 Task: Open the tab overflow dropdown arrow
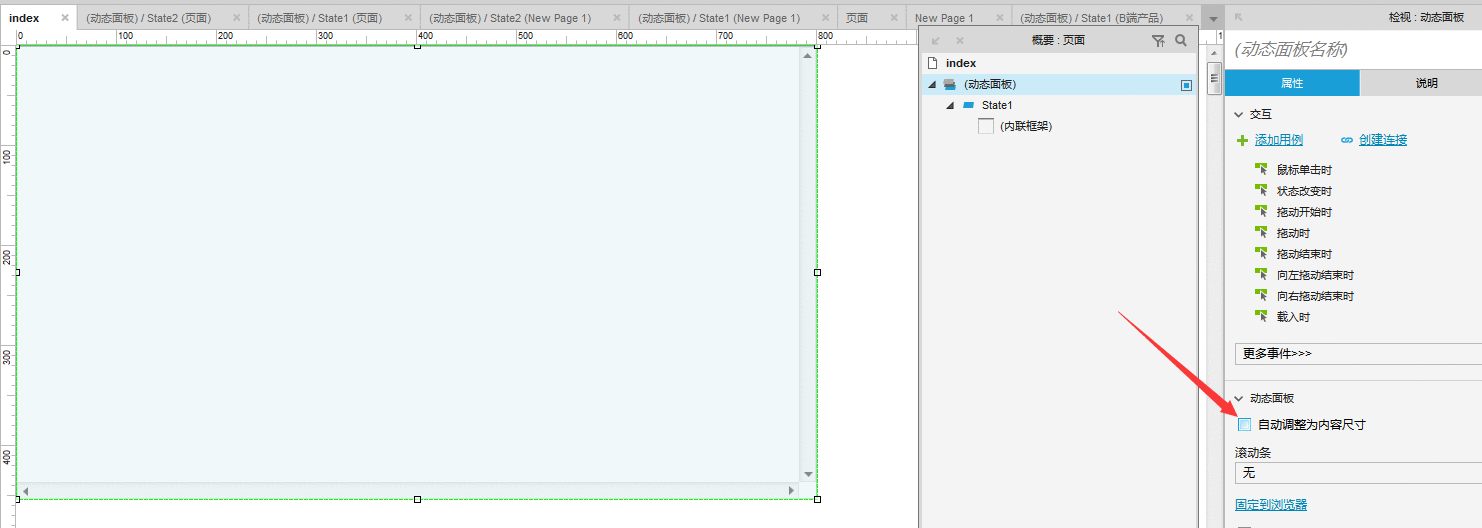1212,19
